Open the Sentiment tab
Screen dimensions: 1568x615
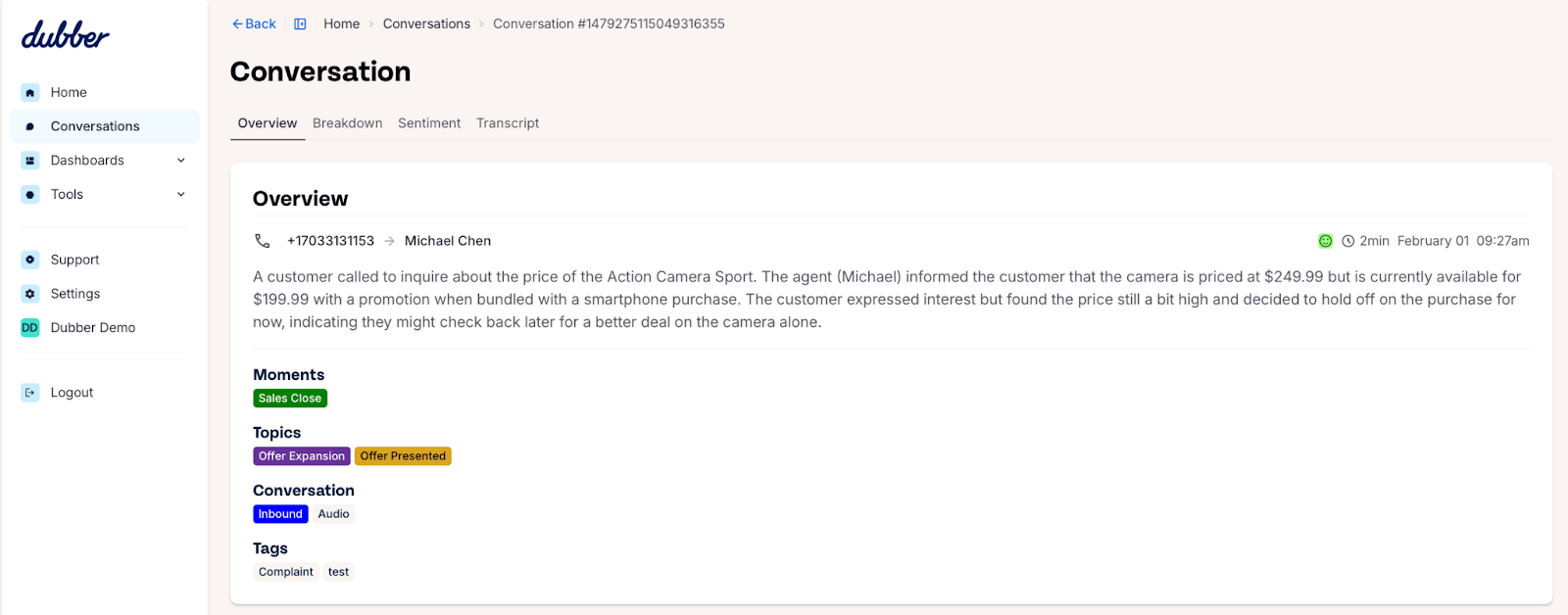(x=429, y=123)
